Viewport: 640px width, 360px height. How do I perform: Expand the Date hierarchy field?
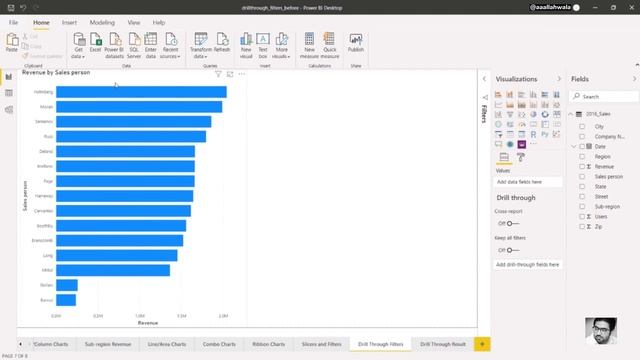(x=573, y=147)
